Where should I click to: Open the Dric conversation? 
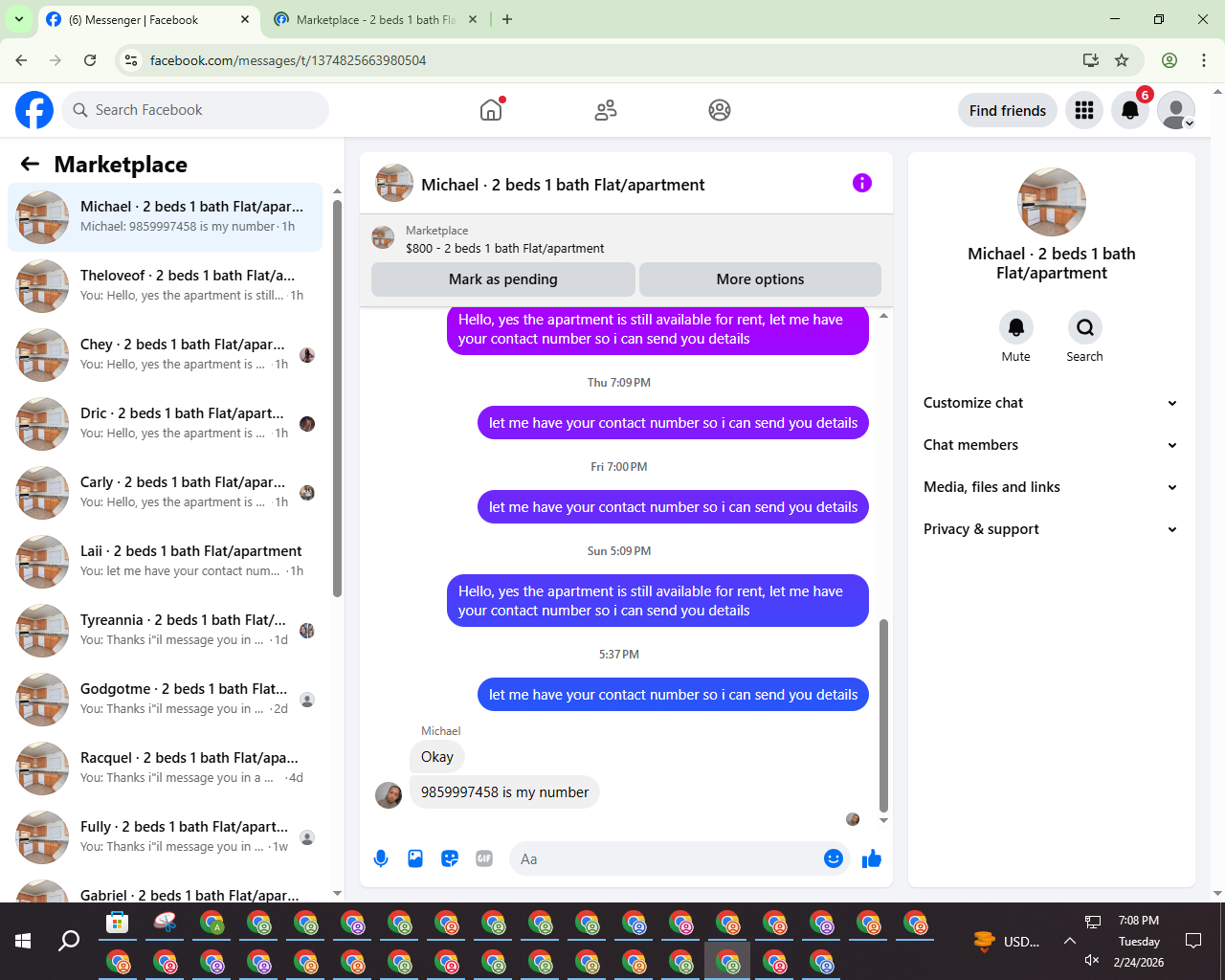tap(165, 424)
